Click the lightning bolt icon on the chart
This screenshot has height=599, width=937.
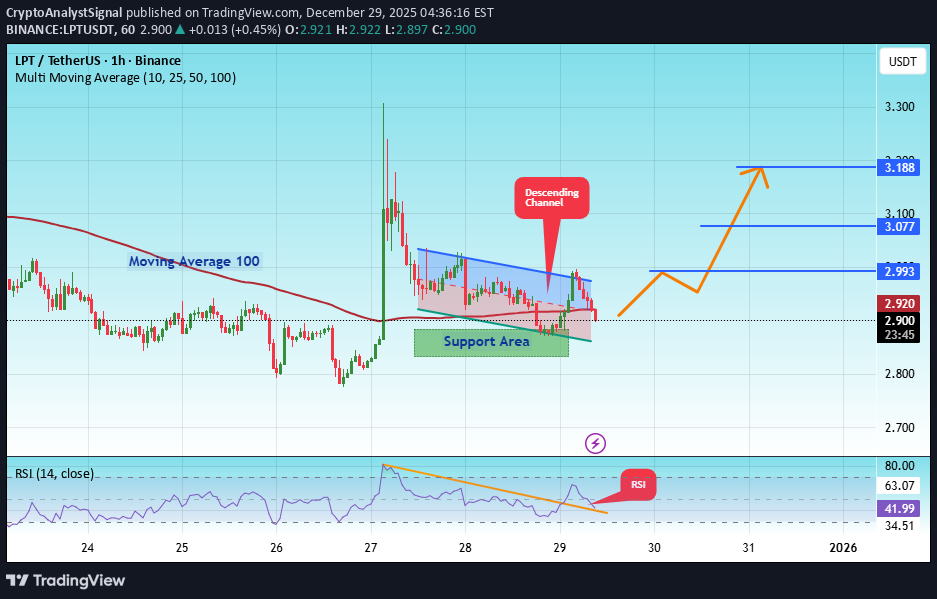tap(595, 443)
